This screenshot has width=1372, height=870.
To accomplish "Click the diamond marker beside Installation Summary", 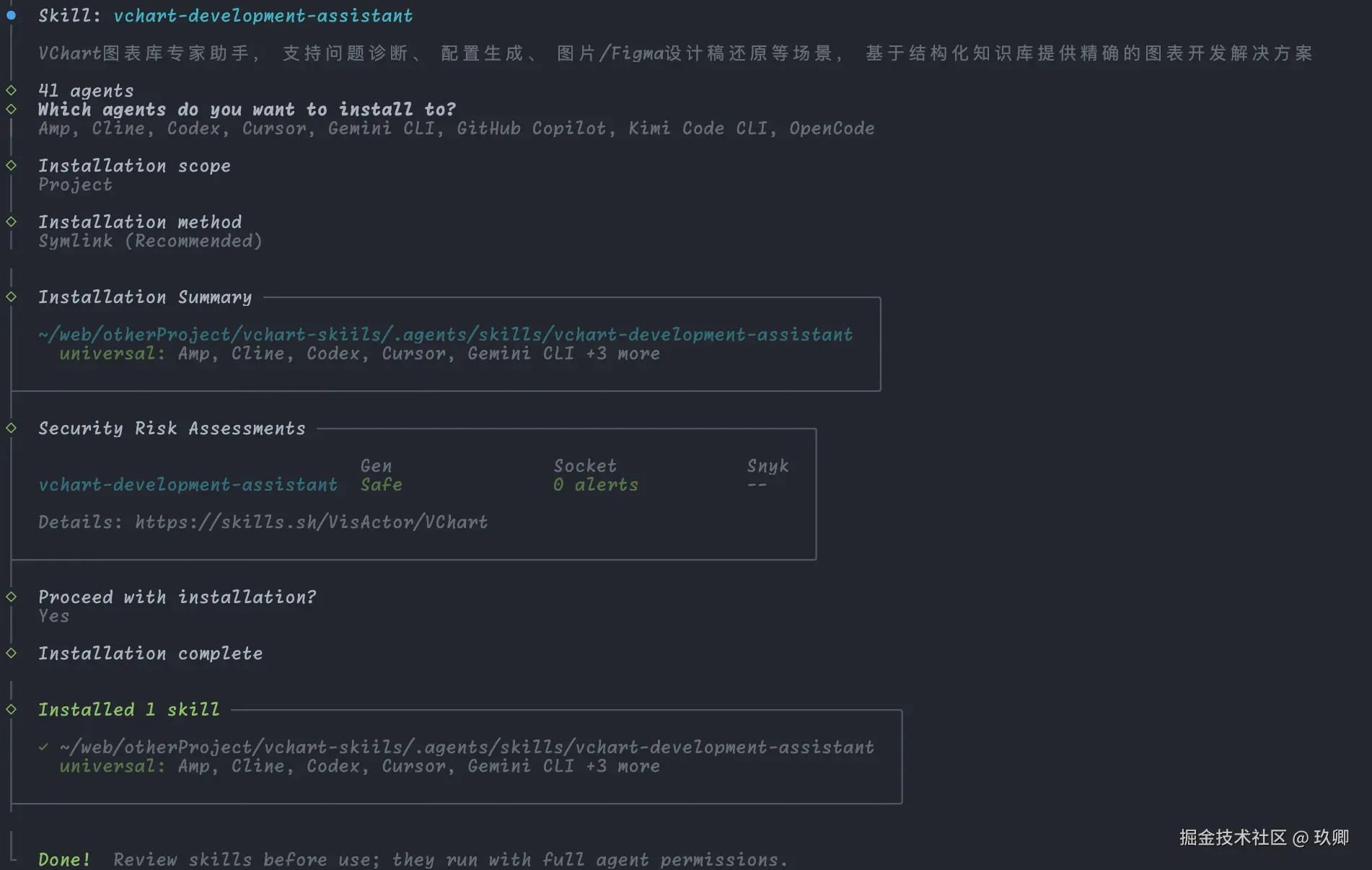I will [x=11, y=296].
